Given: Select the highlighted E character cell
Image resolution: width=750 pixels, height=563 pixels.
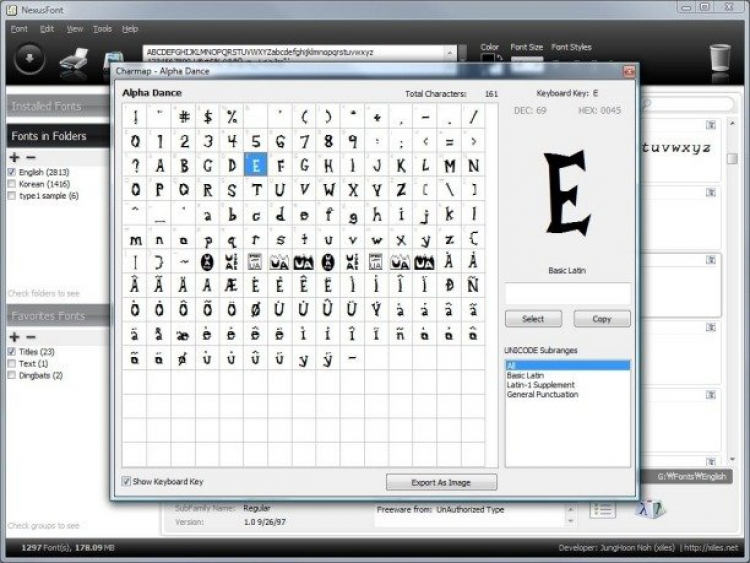Looking at the screenshot, I should tap(256, 166).
